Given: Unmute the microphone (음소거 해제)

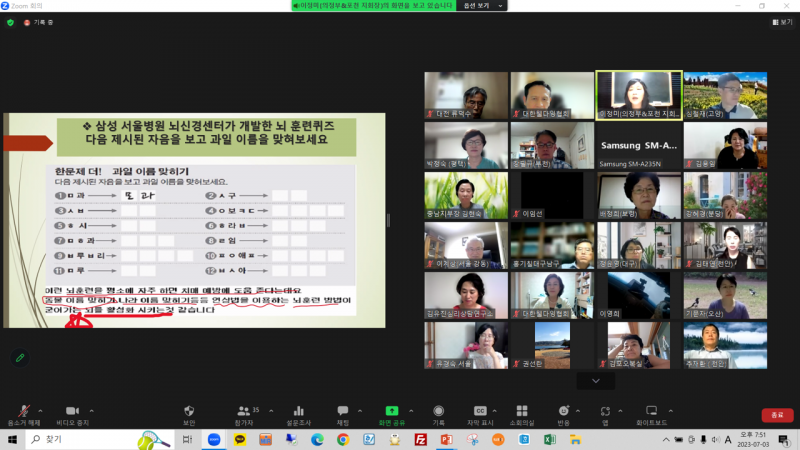Looking at the screenshot, I should click(24, 411).
